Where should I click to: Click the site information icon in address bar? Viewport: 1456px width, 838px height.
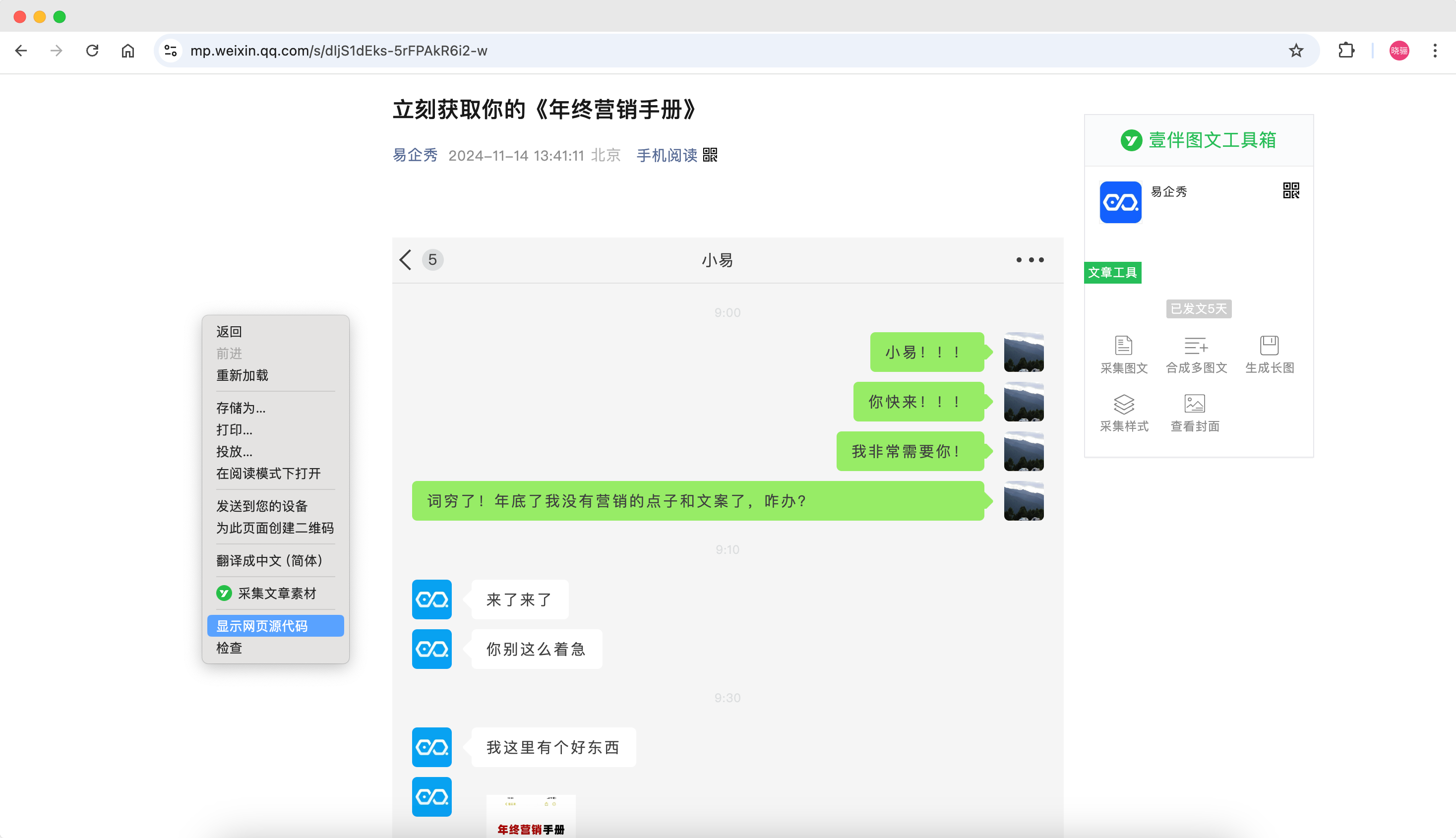coord(171,51)
